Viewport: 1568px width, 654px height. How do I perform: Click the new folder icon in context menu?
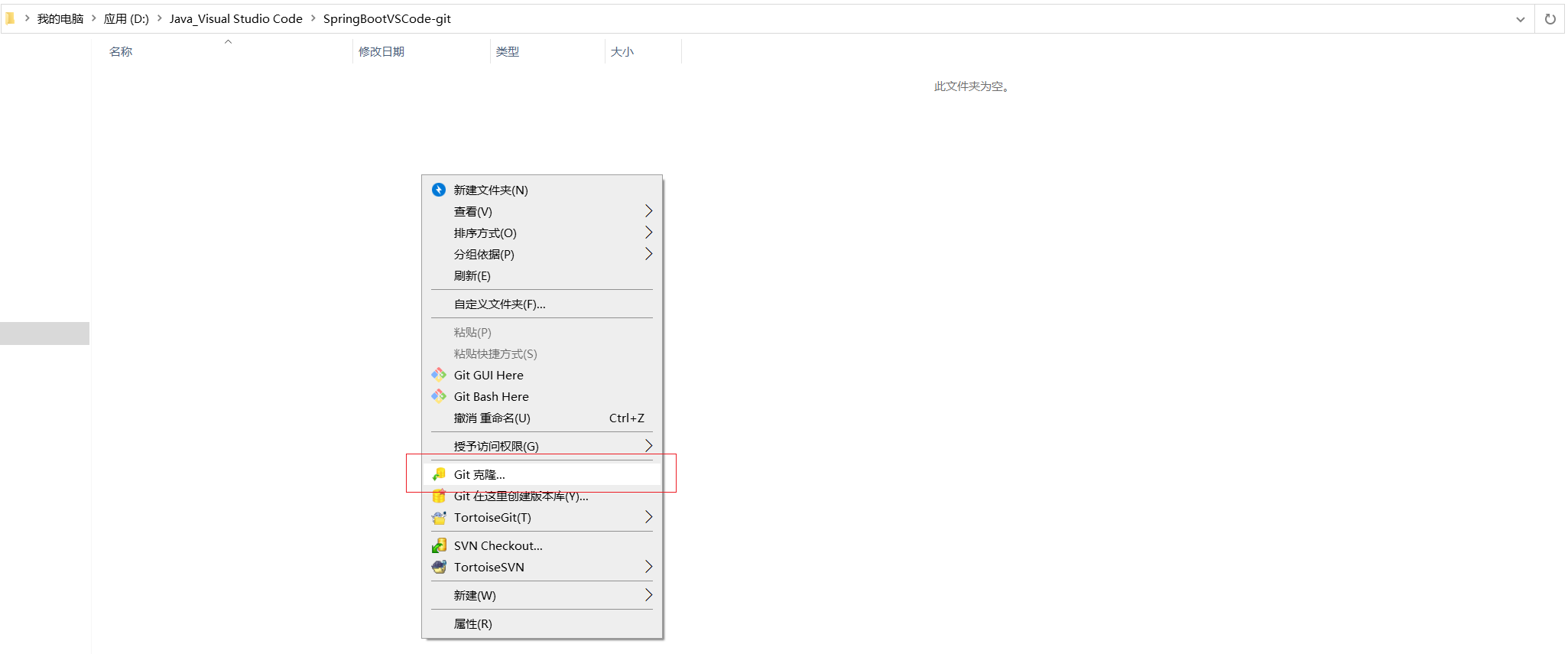(439, 190)
